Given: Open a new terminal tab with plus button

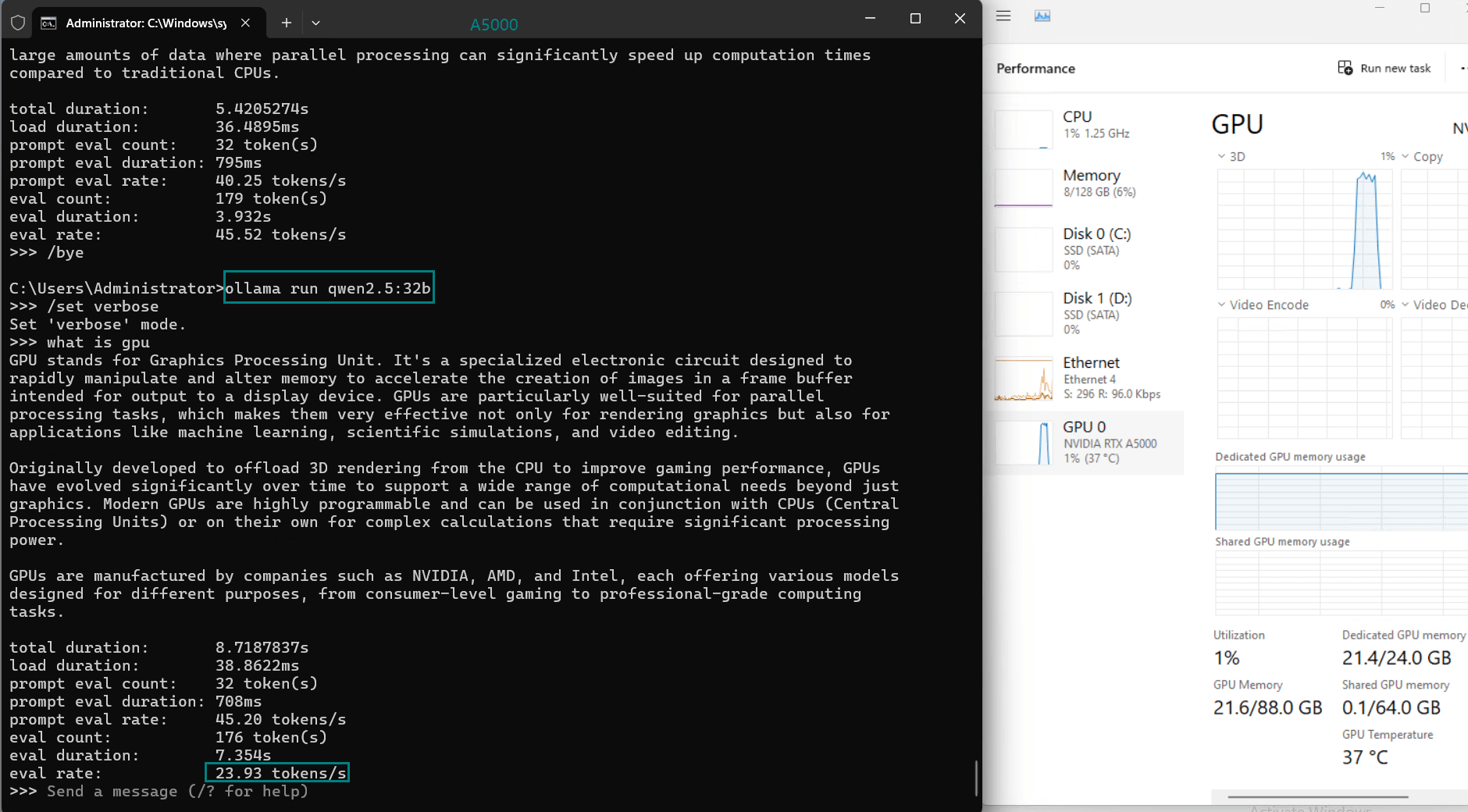Looking at the screenshot, I should (x=287, y=23).
